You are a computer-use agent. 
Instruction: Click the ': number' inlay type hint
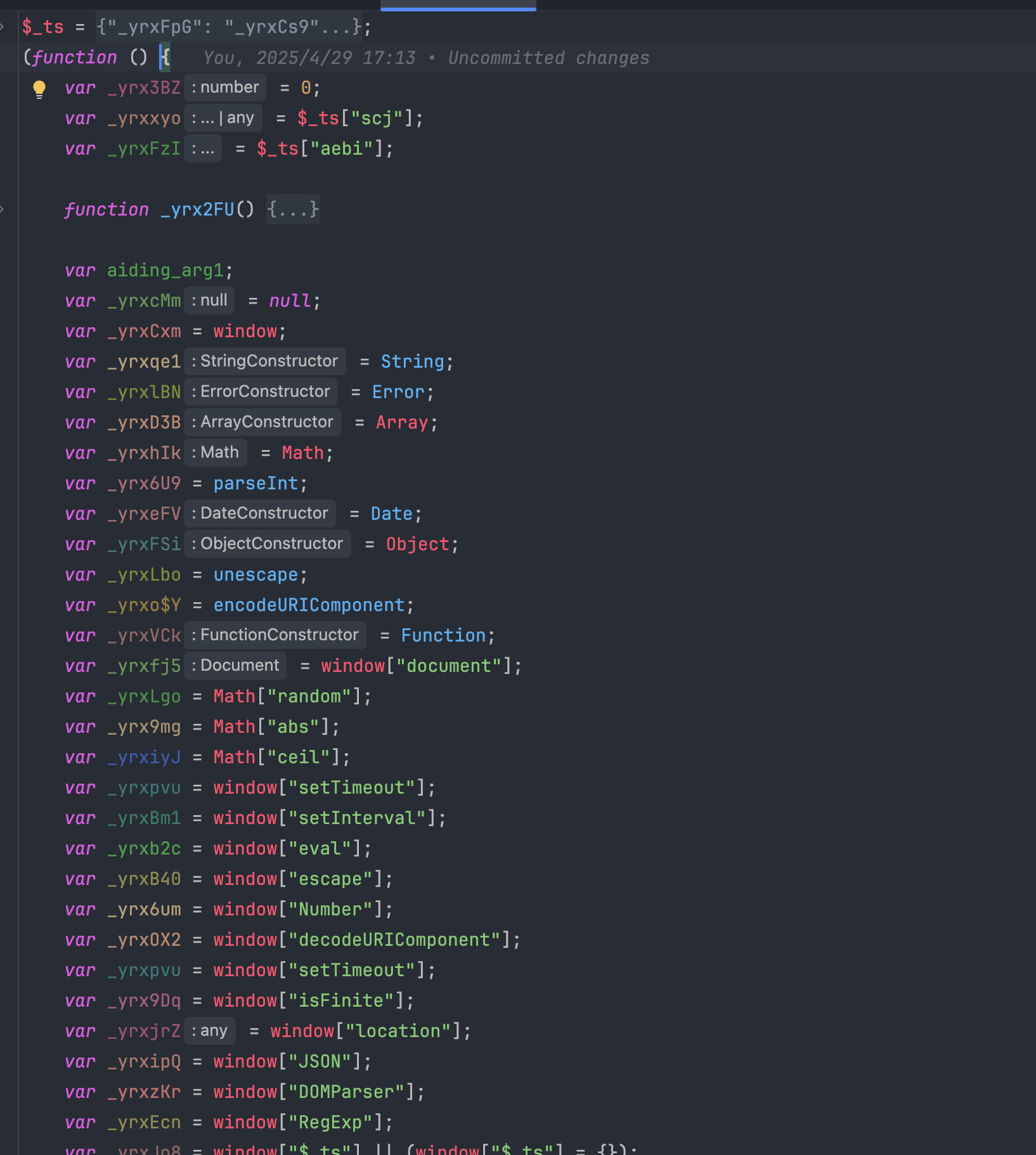pyautogui.click(x=225, y=87)
